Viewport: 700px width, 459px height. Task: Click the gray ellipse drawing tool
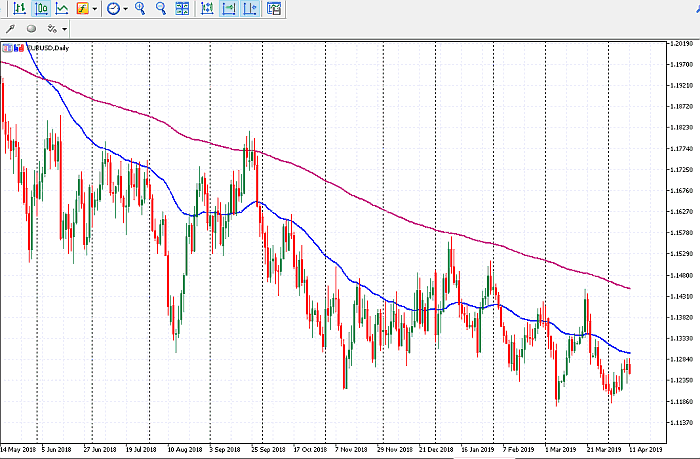31,29
